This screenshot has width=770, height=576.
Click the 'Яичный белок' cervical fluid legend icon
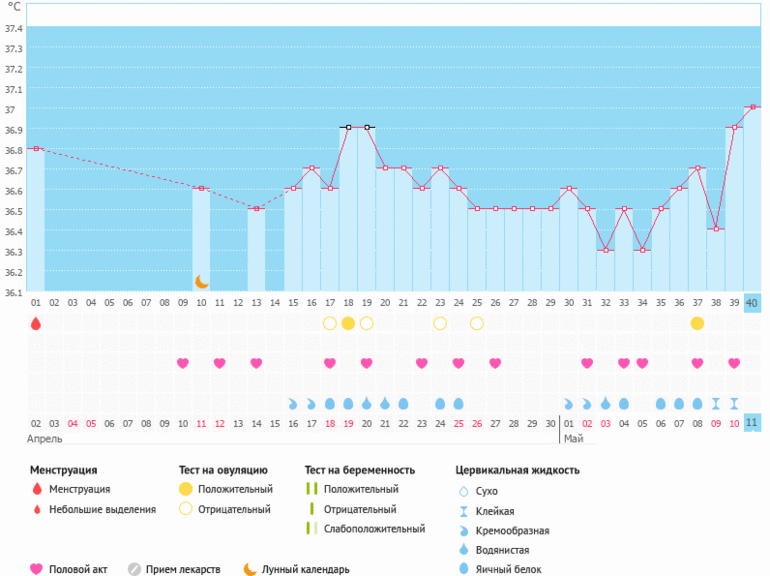tap(463, 569)
